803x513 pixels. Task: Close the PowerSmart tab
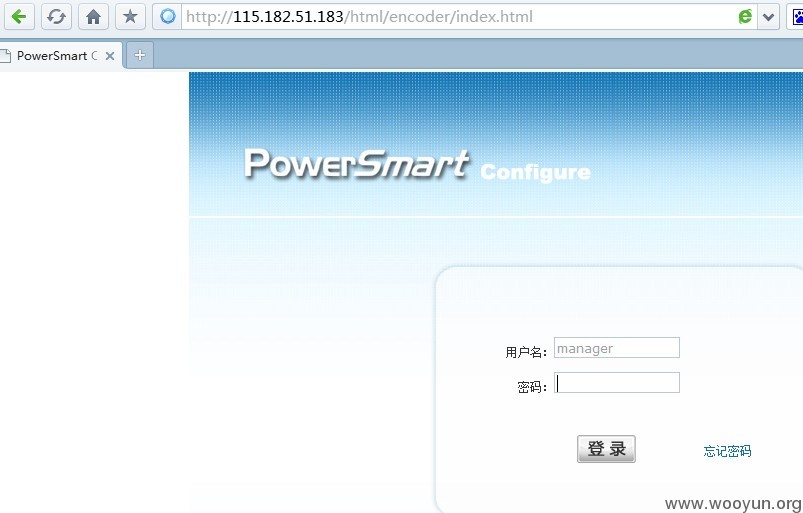110,56
